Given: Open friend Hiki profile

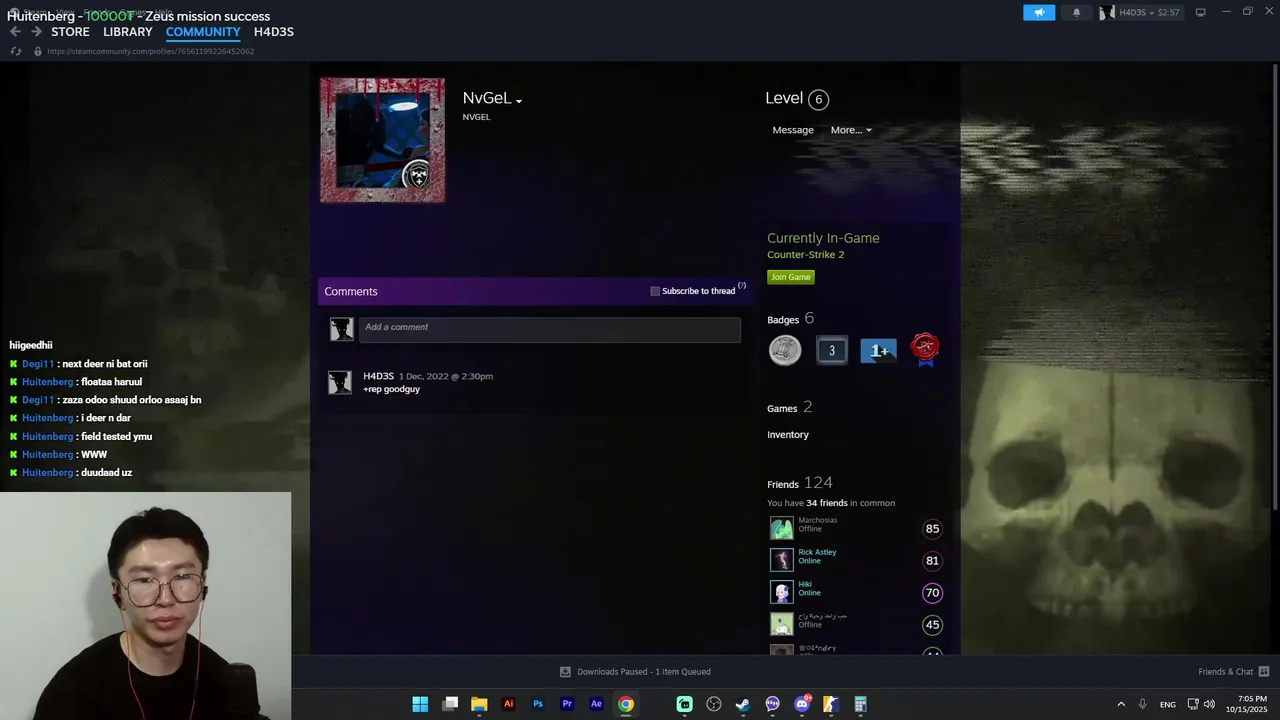Looking at the screenshot, I should click(x=805, y=584).
